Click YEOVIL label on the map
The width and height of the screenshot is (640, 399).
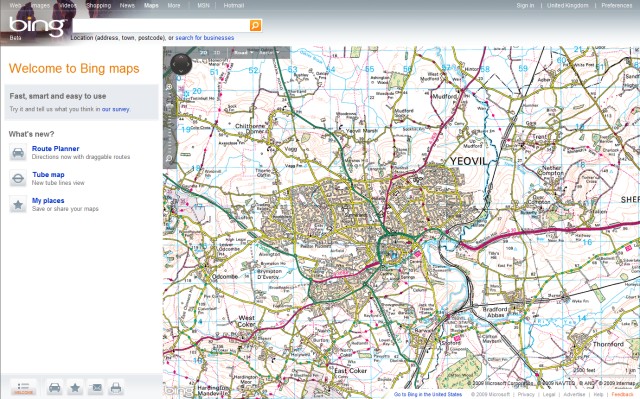pos(469,161)
